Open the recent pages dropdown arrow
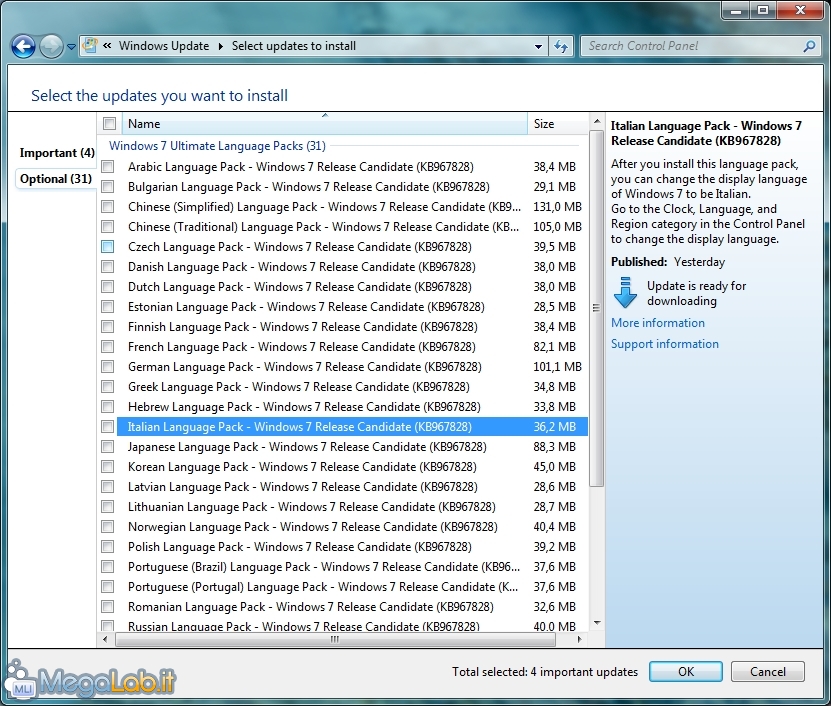Viewport: 831px width, 706px height. (72, 46)
